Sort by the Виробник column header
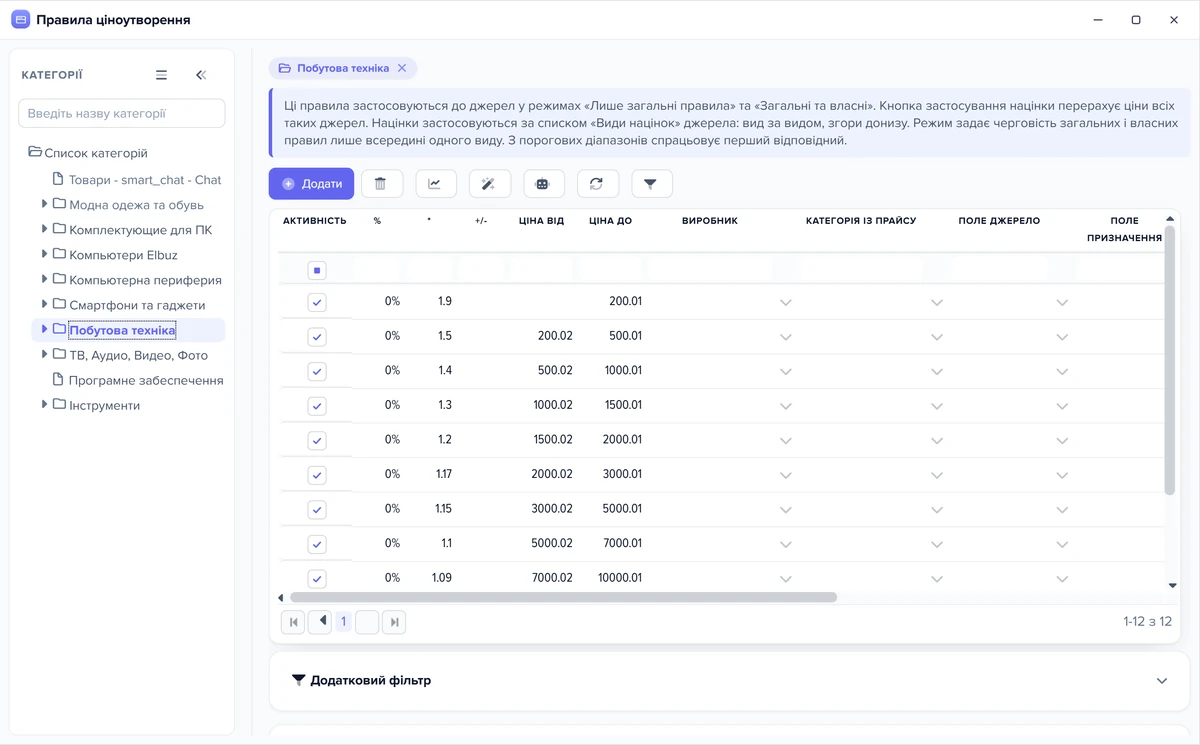Screen dimensions: 1200x745 [x=710, y=221]
